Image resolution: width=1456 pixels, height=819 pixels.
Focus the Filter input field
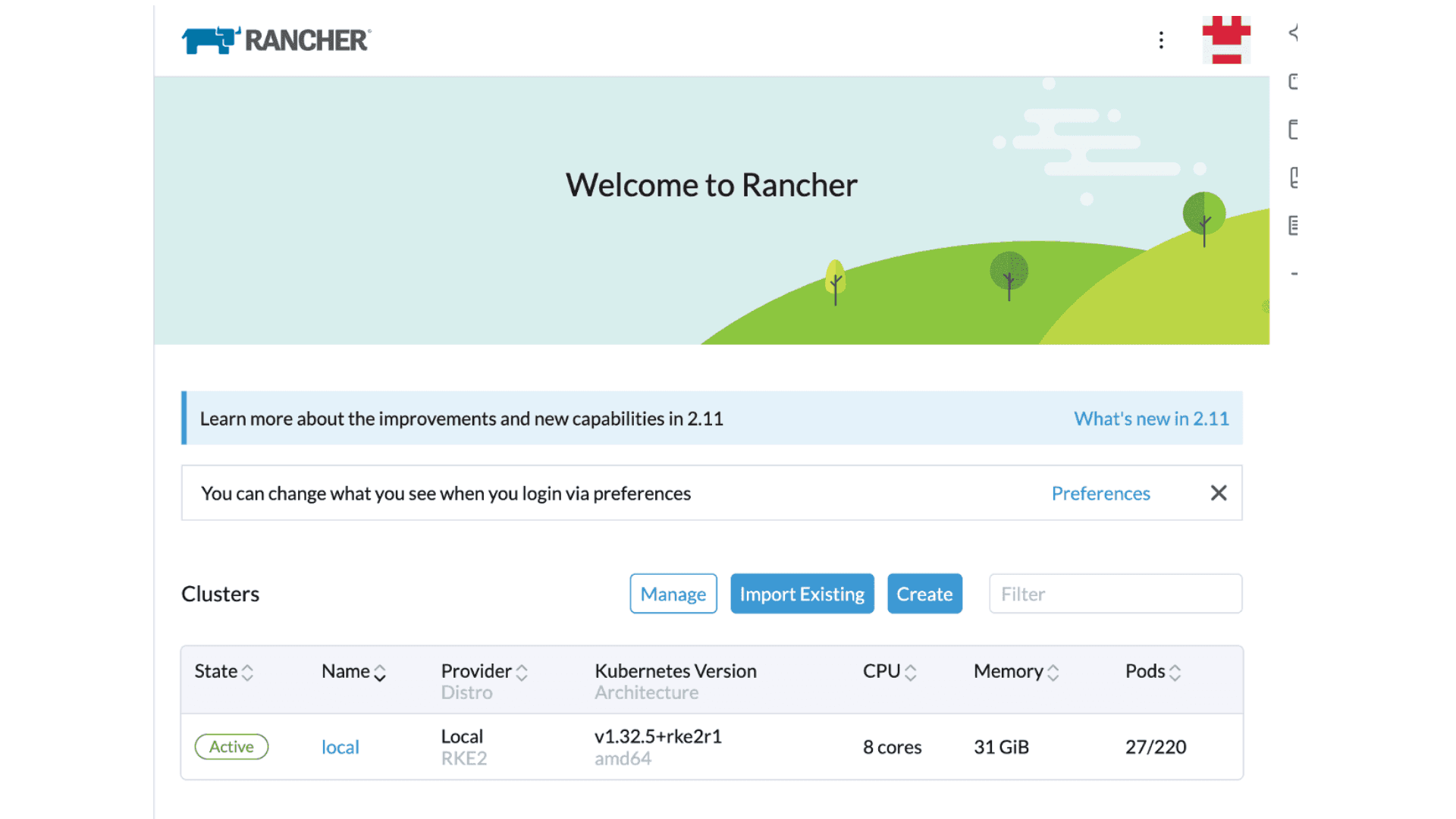[x=1116, y=594]
